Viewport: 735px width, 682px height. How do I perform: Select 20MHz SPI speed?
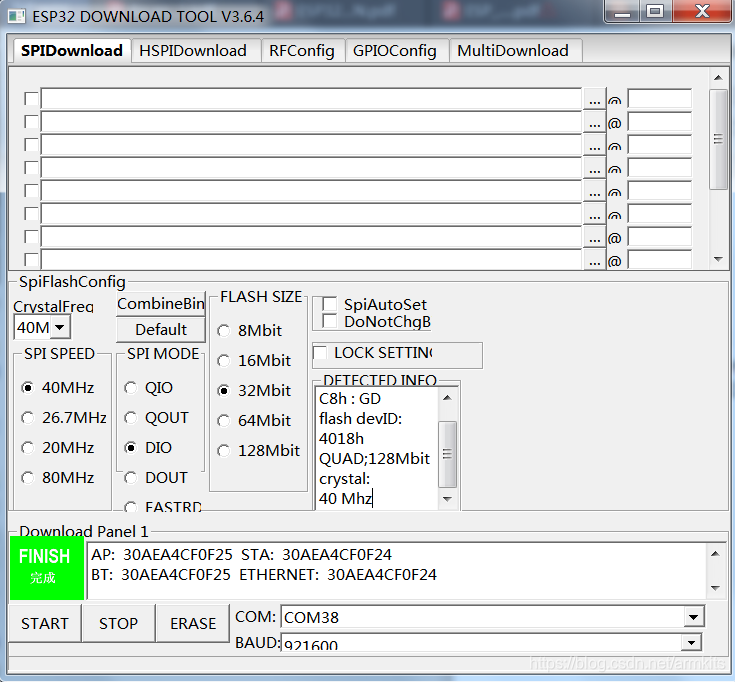click(28, 448)
